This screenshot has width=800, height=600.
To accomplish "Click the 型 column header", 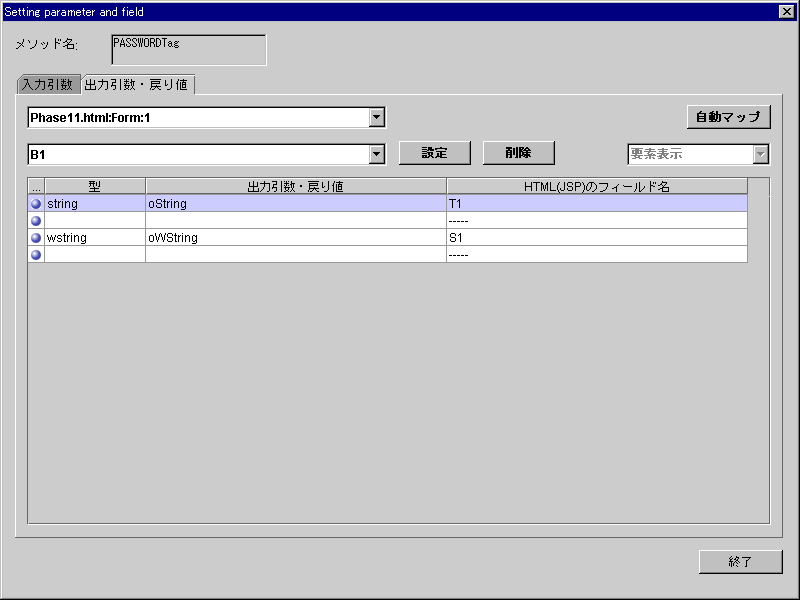I will coord(95,186).
